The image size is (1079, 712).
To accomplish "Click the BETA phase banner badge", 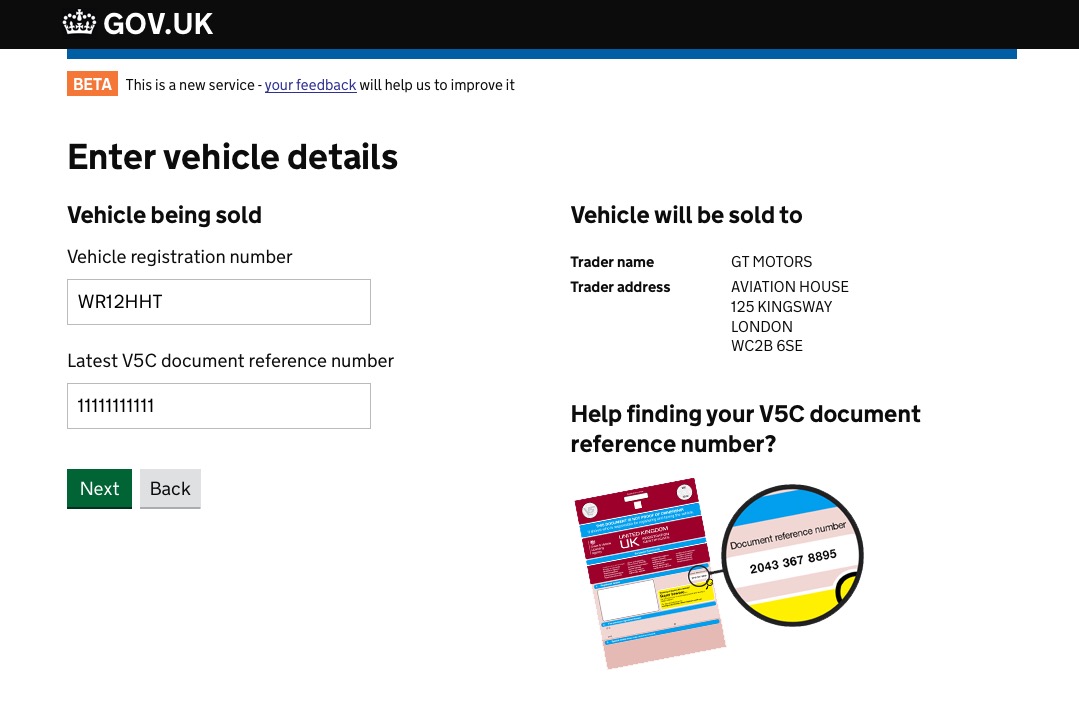I will (92, 84).
